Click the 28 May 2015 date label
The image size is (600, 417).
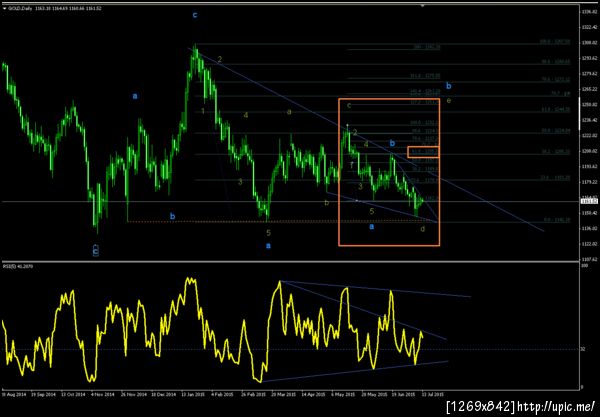point(373,394)
